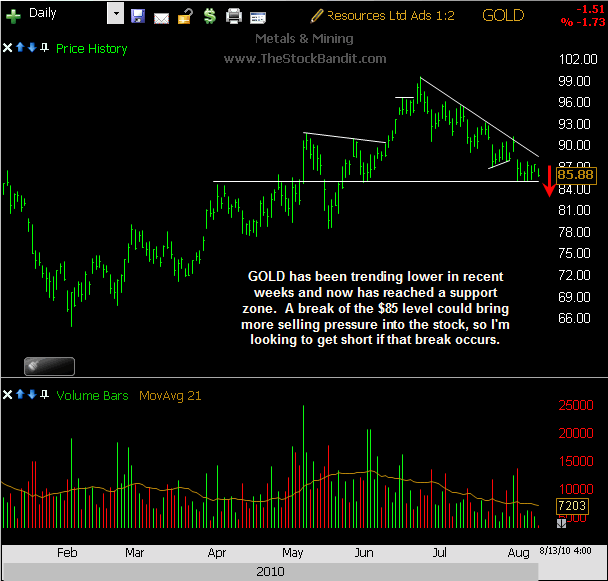
Task: Open the Daily timeframe dropdown arrow
Action: coord(115,15)
